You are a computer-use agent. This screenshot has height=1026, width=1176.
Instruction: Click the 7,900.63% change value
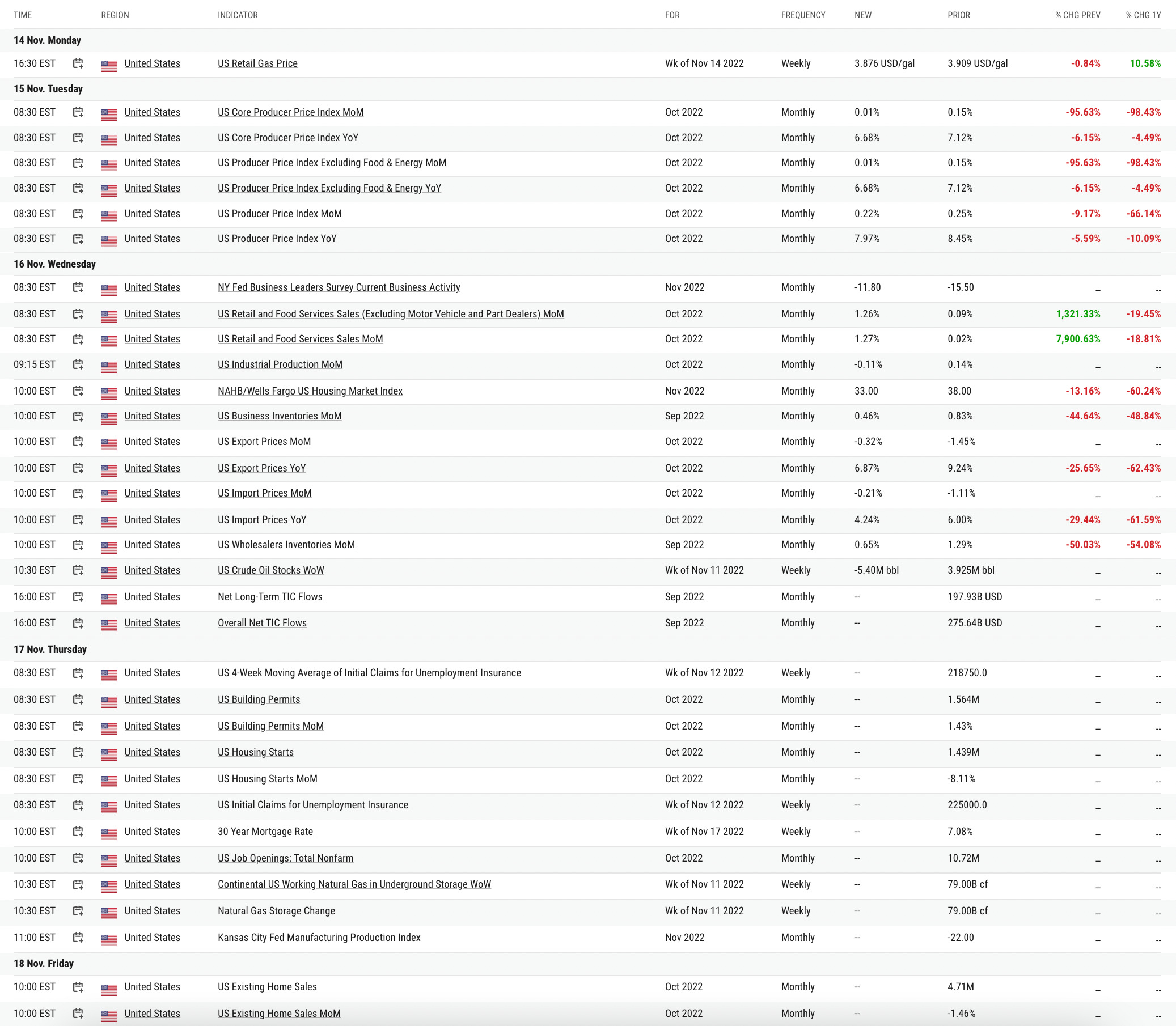pyautogui.click(x=1078, y=339)
